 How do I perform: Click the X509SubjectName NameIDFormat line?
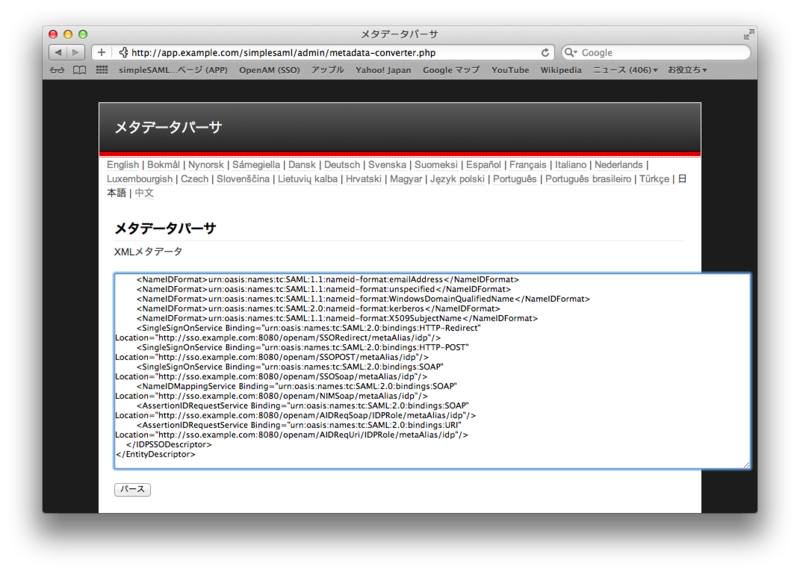click(x=337, y=318)
